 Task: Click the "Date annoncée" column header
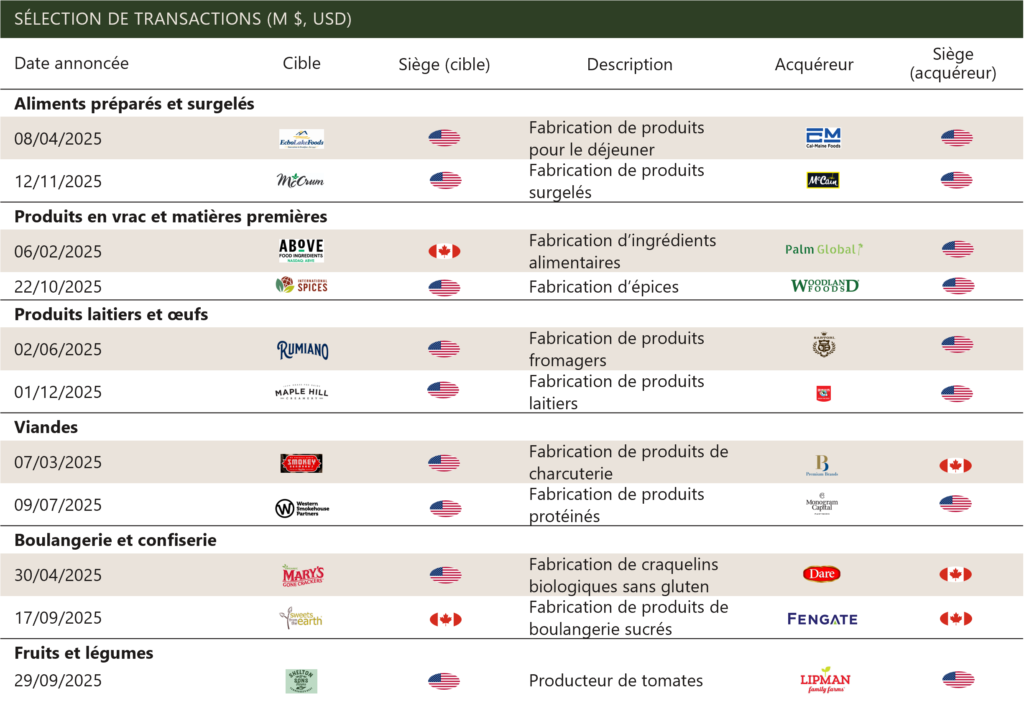point(71,64)
